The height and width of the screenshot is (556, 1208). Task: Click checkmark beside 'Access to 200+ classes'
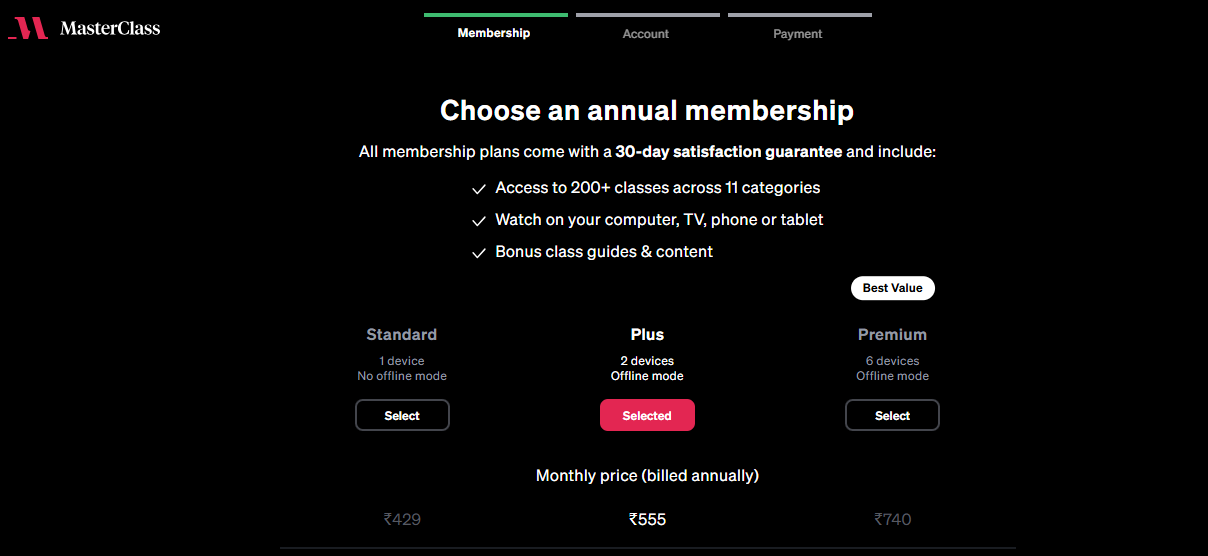[479, 189]
